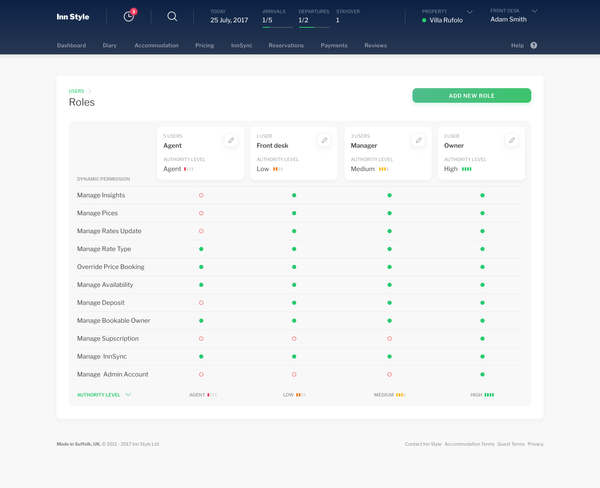Click the search magnifier icon
600x488 pixels.
172,16
